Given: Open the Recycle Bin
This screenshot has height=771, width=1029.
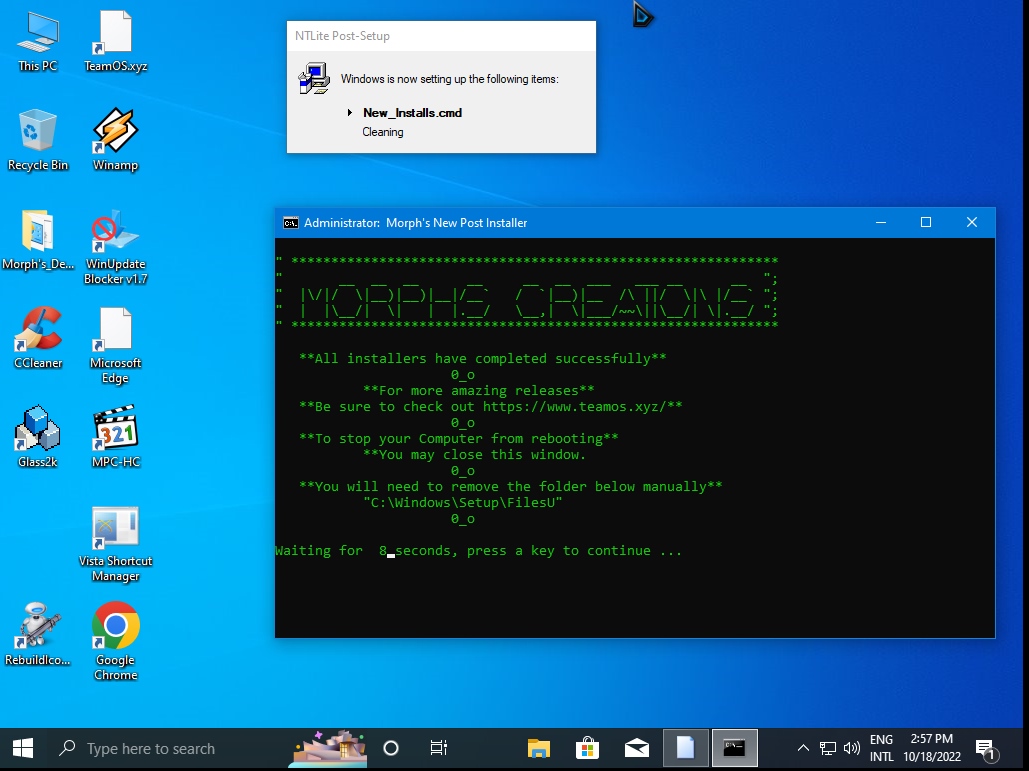Looking at the screenshot, I should coord(38,133).
